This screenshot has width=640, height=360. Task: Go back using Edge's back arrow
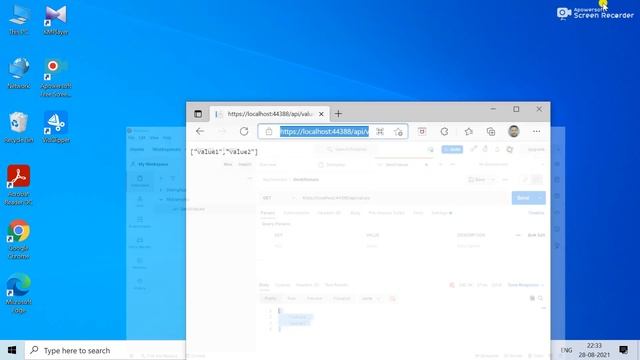200,131
